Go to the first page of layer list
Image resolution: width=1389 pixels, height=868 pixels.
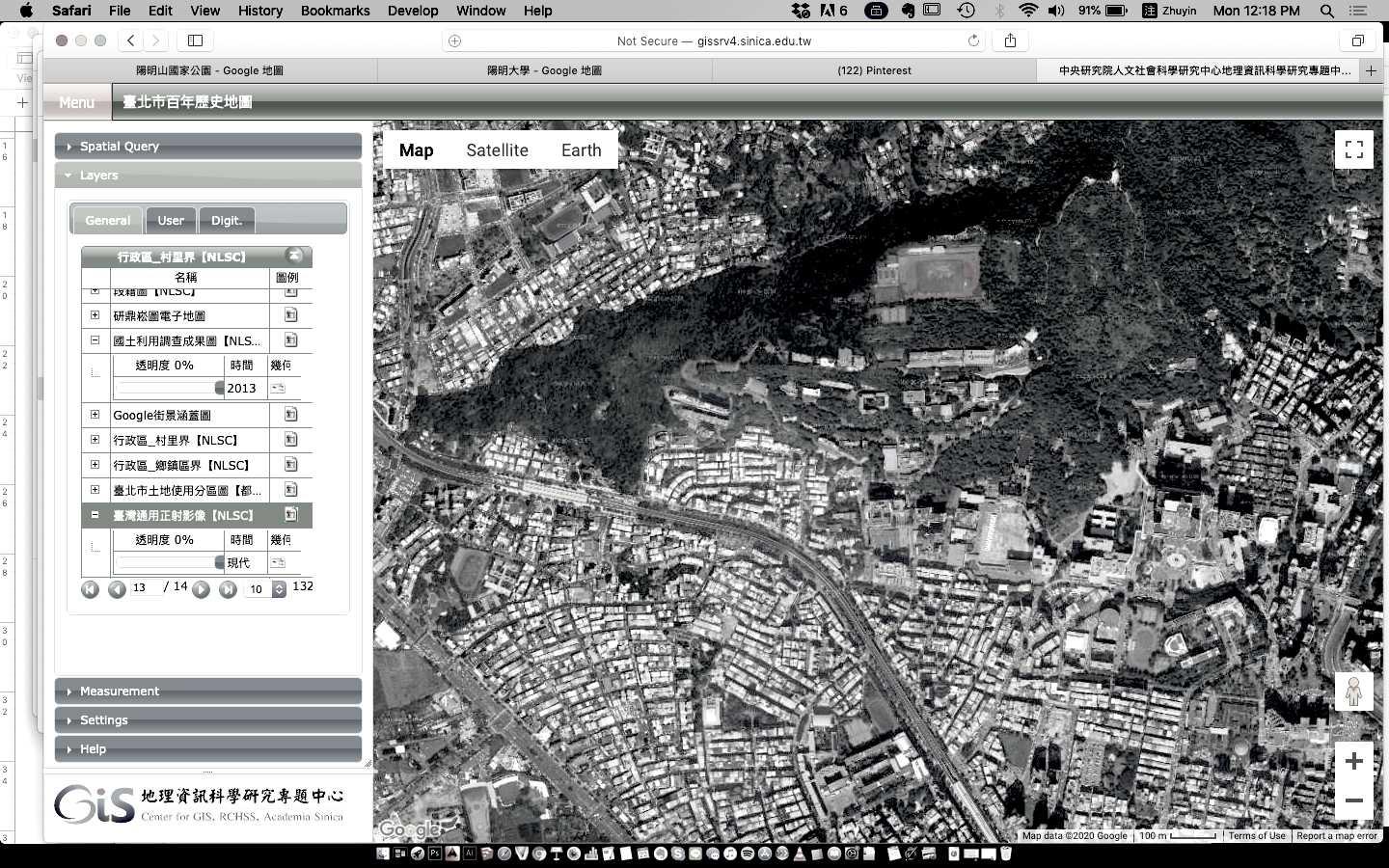(x=90, y=589)
